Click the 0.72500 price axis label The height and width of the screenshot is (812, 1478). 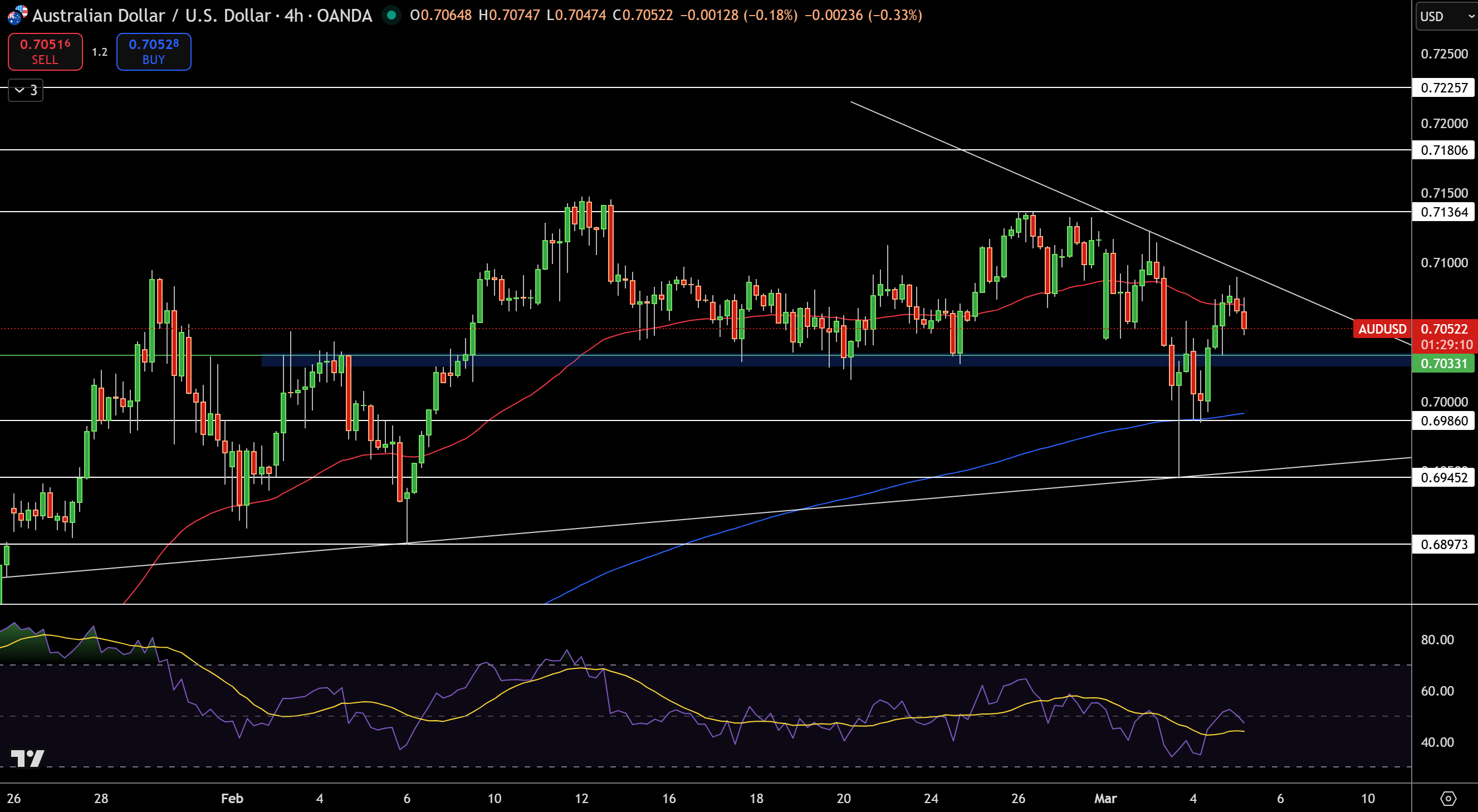tap(1443, 54)
